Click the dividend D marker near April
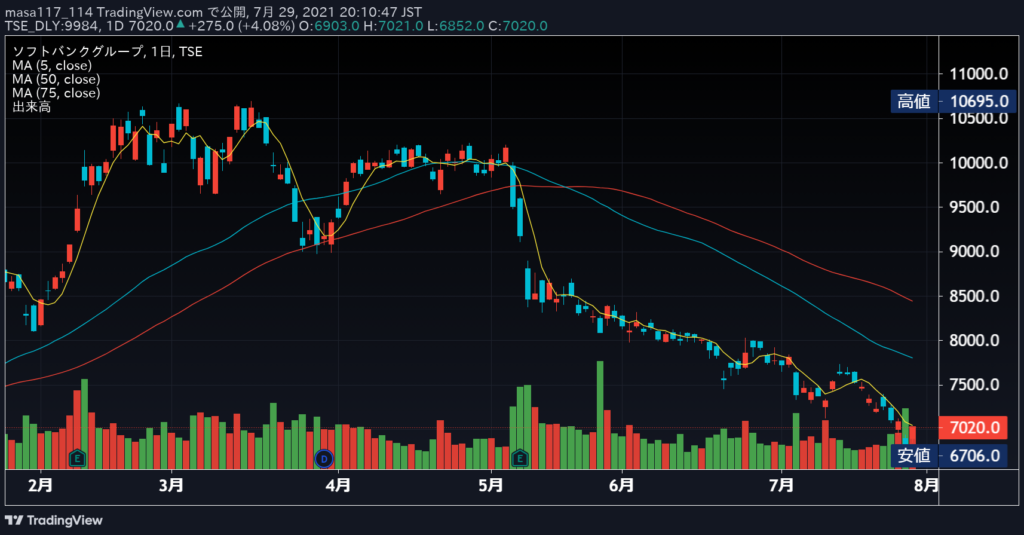1024x535 pixels. click(324, 459)
